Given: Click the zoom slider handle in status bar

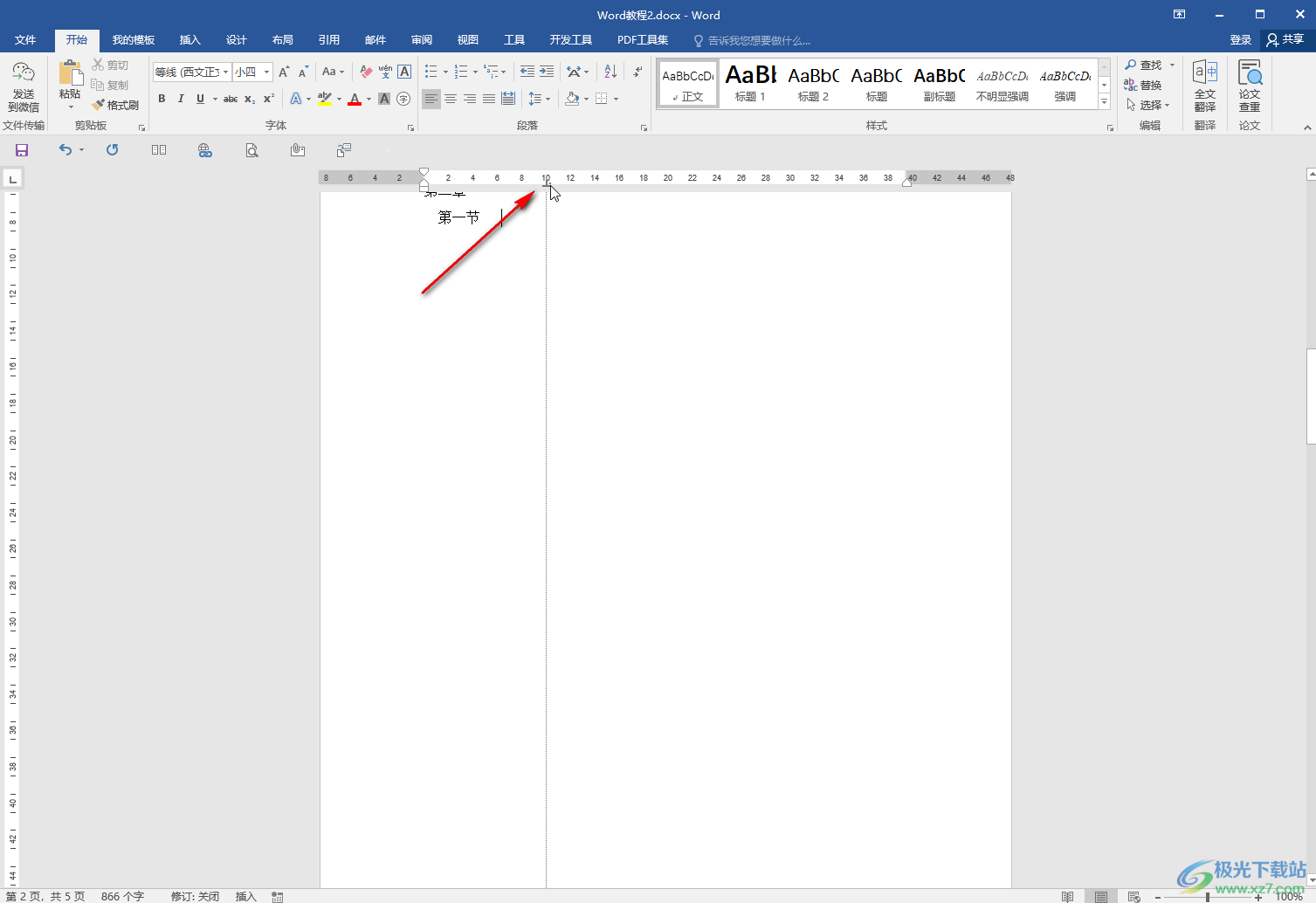Looking at the screenshot, I should [x=1208, y=897].
